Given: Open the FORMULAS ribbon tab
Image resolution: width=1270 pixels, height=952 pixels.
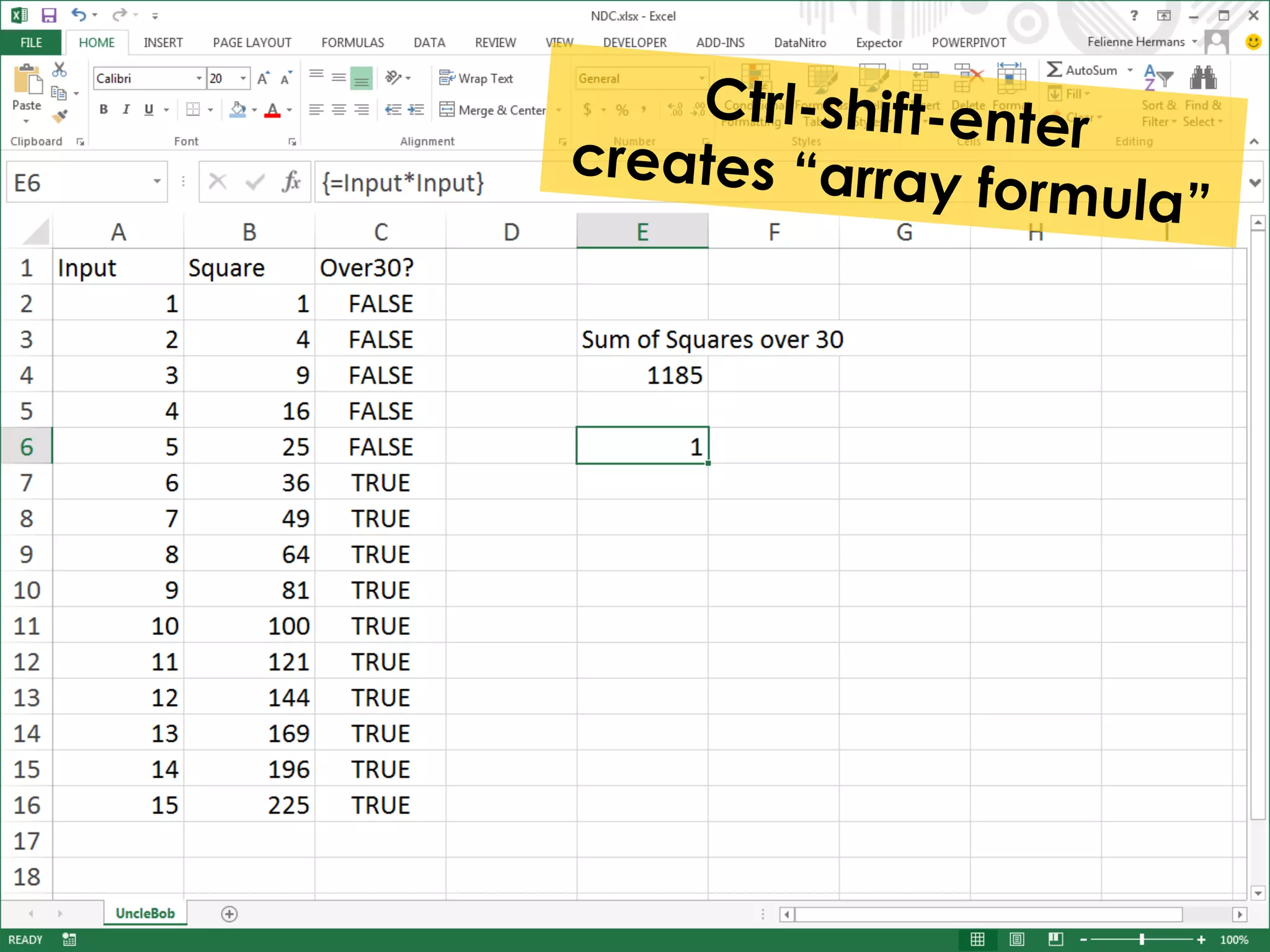Looking at the screenshot, I should click(x=352, y=43).
